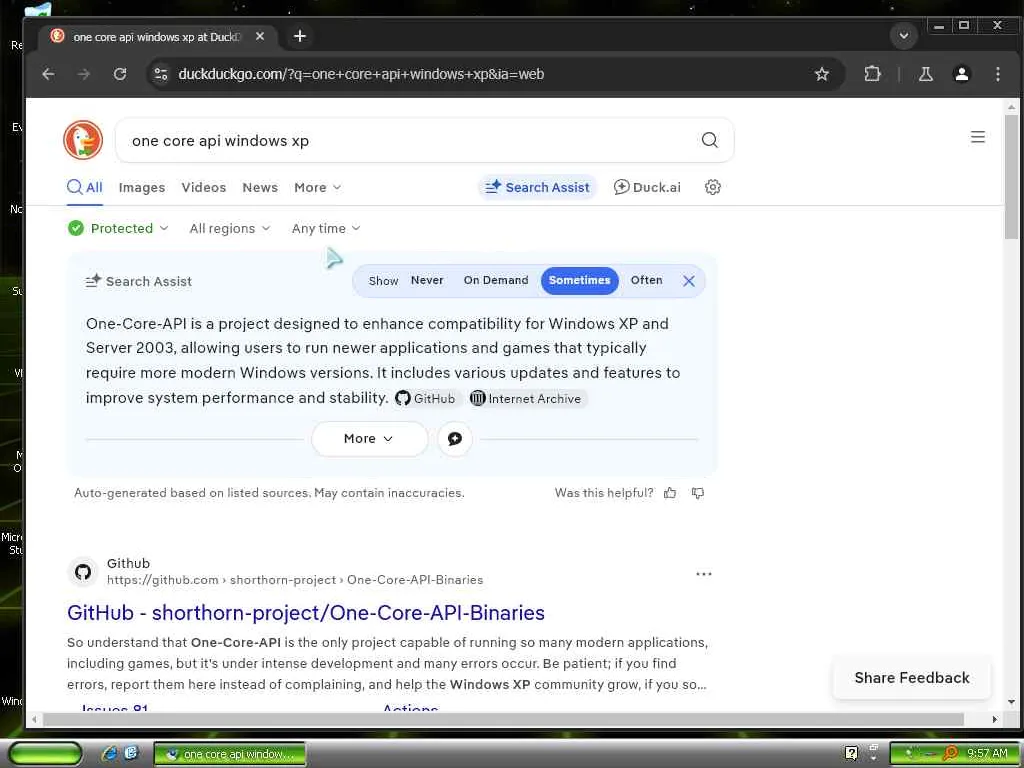Viewport: 1024px width, 768px height.
Task: Open the hamburger menu icon
Action: (978, 137)
